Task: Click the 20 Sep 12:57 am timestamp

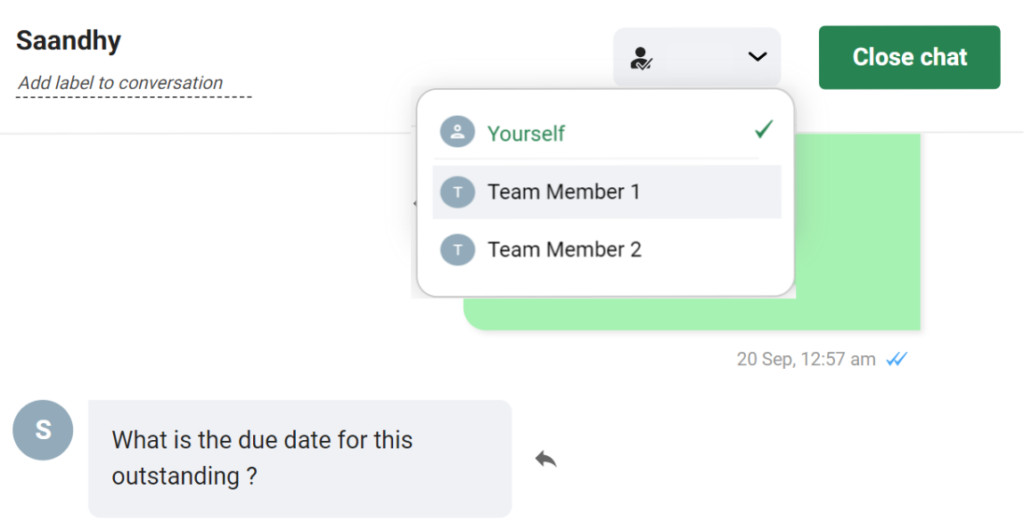Action: (x=806, y=359)
